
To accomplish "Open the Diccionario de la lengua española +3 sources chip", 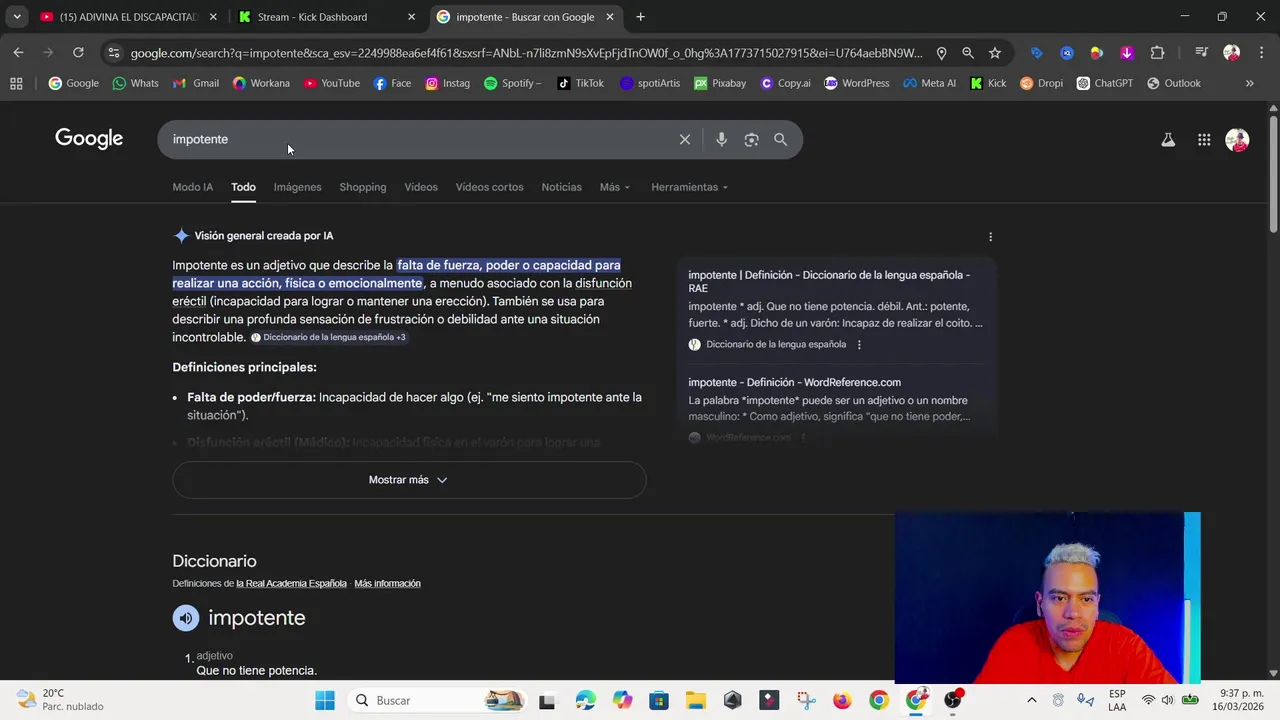I will [329, 338].
